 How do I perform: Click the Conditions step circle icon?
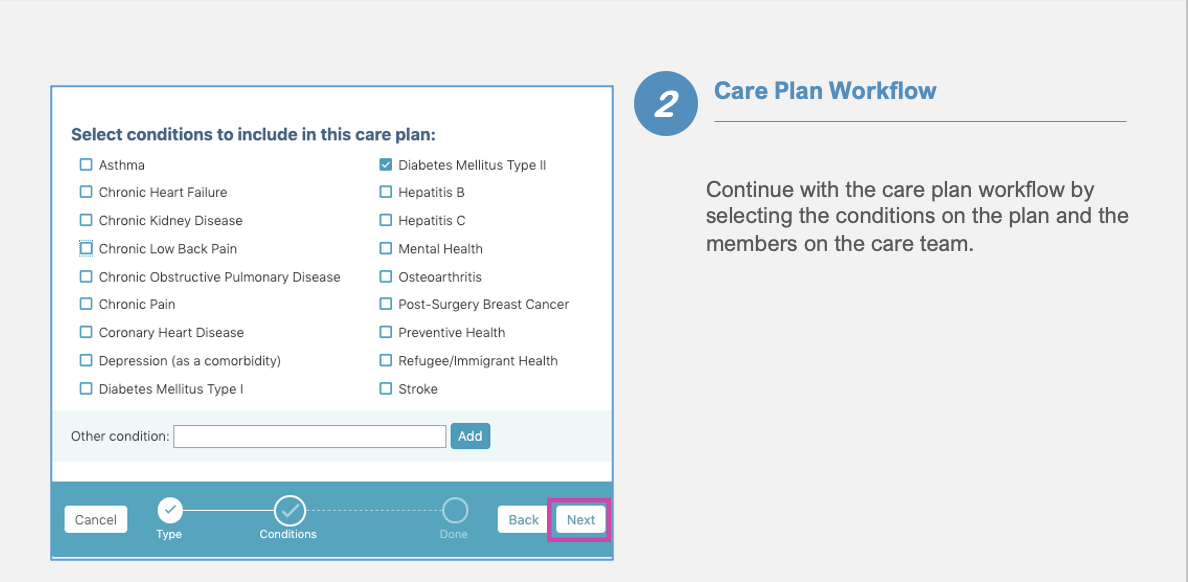289,511
